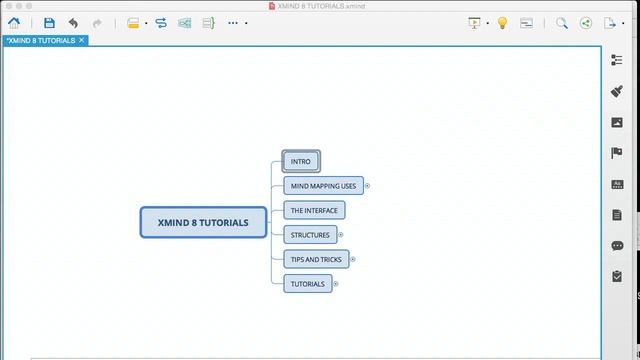This screenshot has width=640, height=360.
Task: Share the mind map
Action: (586, 23)
